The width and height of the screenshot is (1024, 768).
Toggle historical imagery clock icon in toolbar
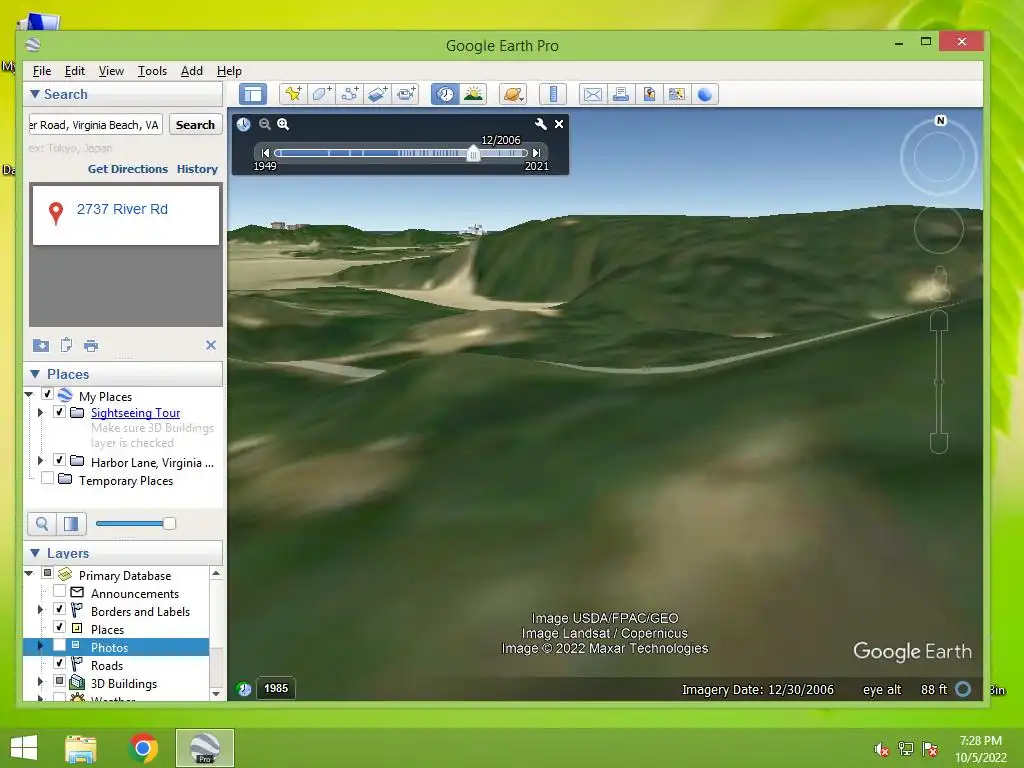point(445,94)
